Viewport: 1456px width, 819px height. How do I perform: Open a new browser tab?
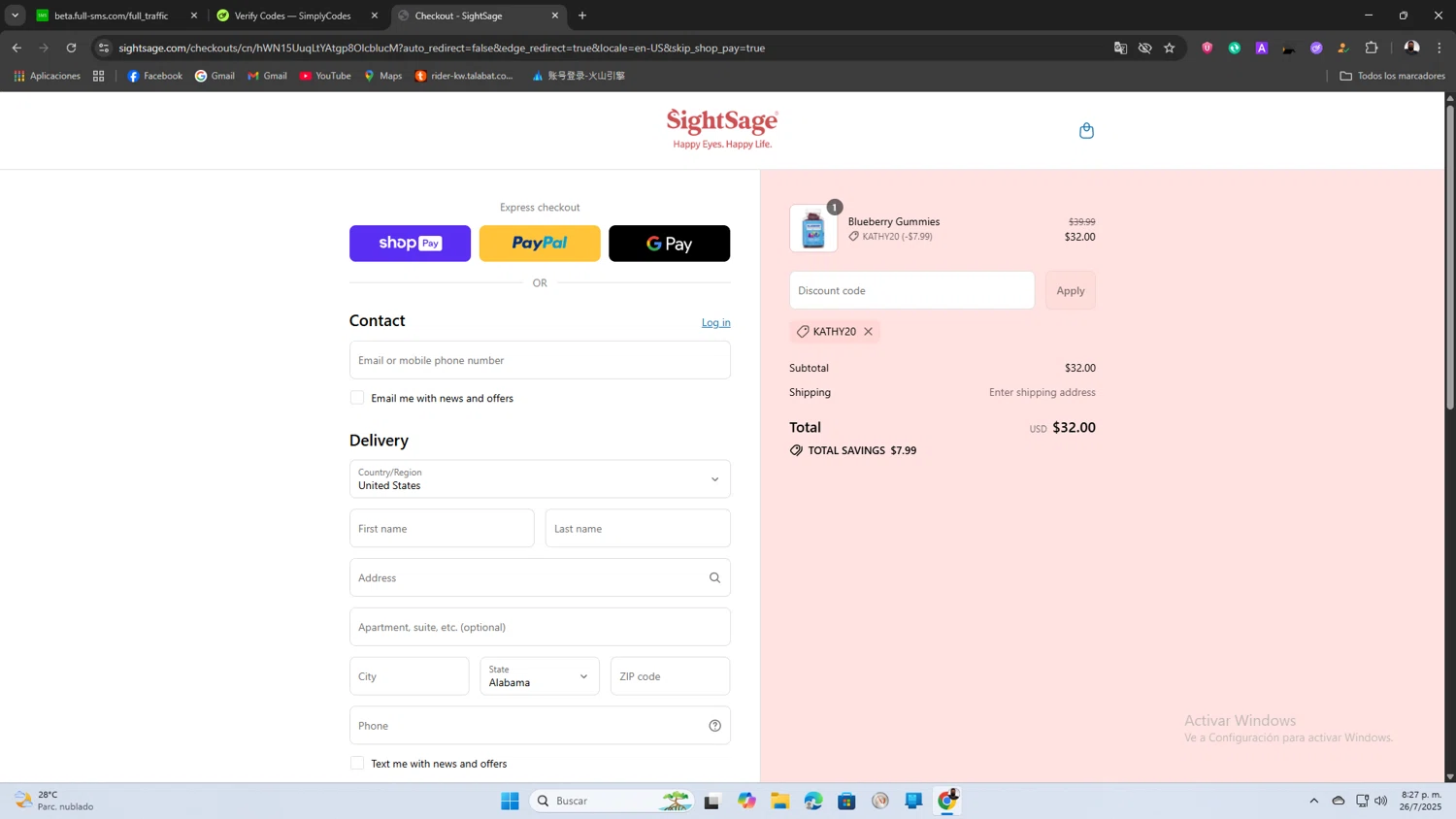pyautogui.click(x=582, y=16)
